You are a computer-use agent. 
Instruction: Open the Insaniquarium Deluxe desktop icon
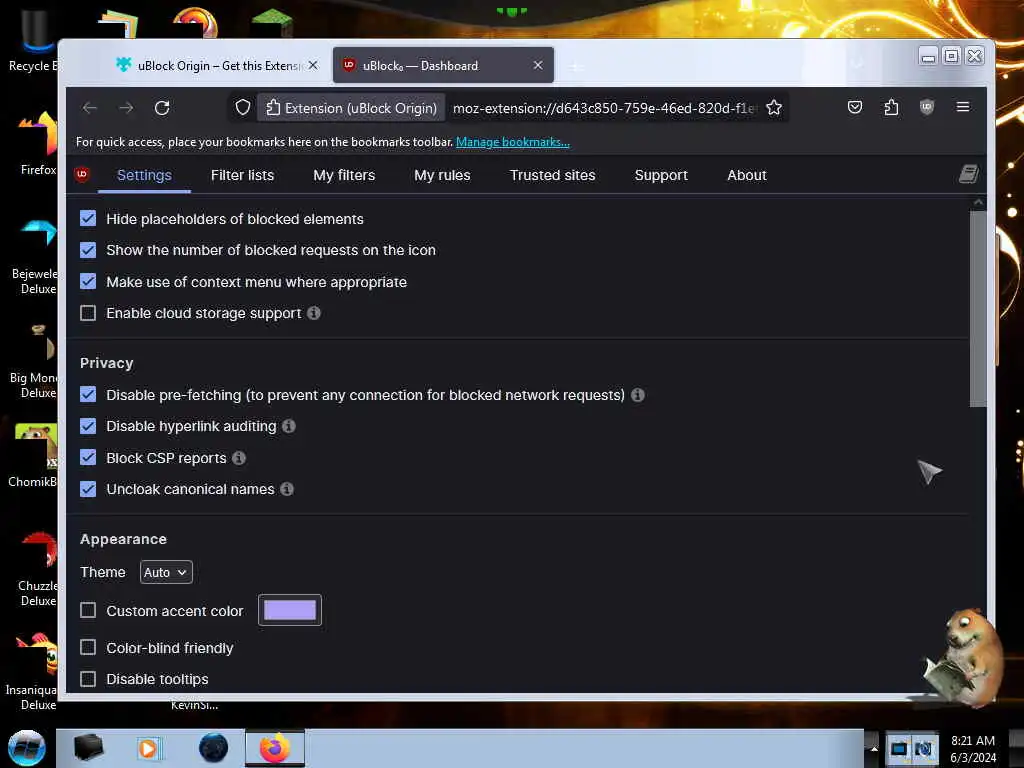tap(33, 671)
